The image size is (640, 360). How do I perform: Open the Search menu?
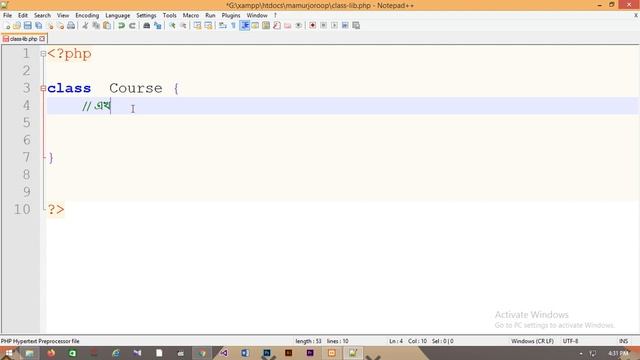pyautogui.click(x=42, y=16)
